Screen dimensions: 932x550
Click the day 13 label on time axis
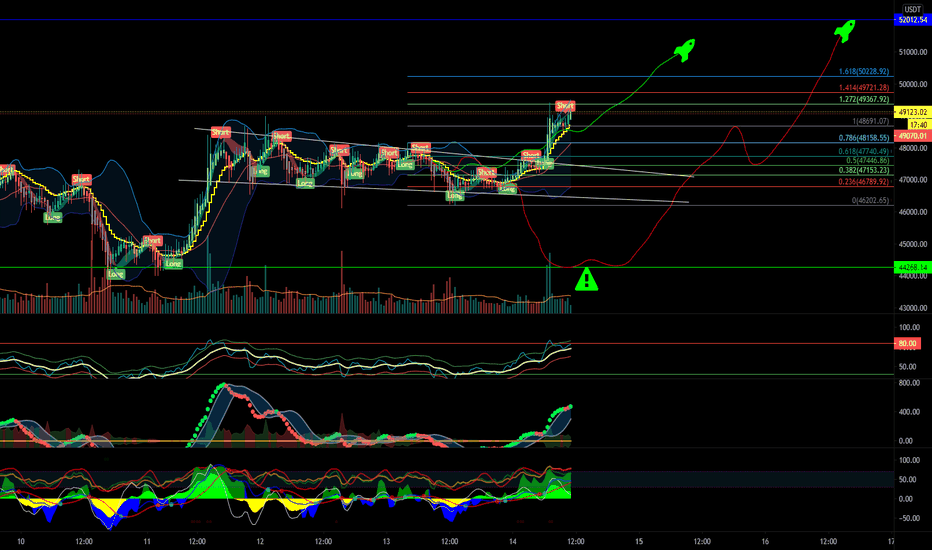(386, 541)
